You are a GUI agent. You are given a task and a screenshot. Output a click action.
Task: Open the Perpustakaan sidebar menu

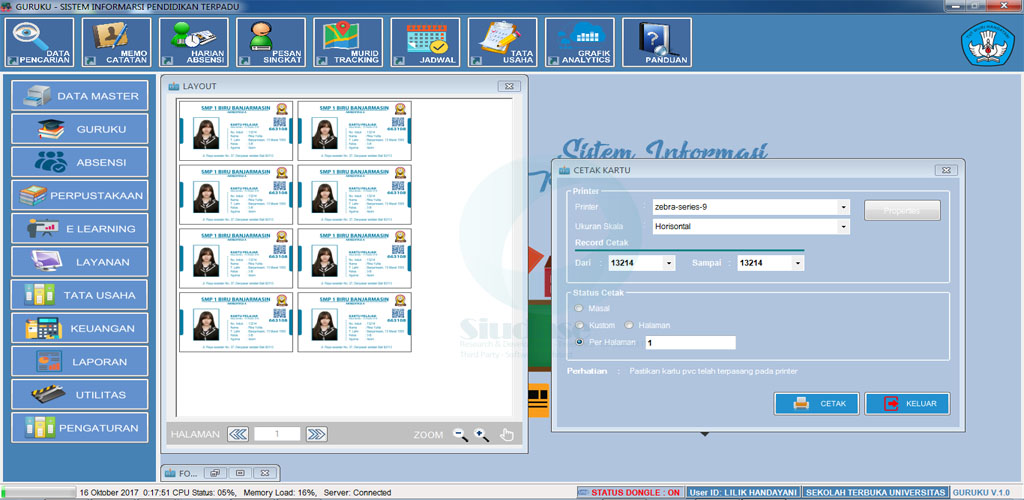coord(80,195)
